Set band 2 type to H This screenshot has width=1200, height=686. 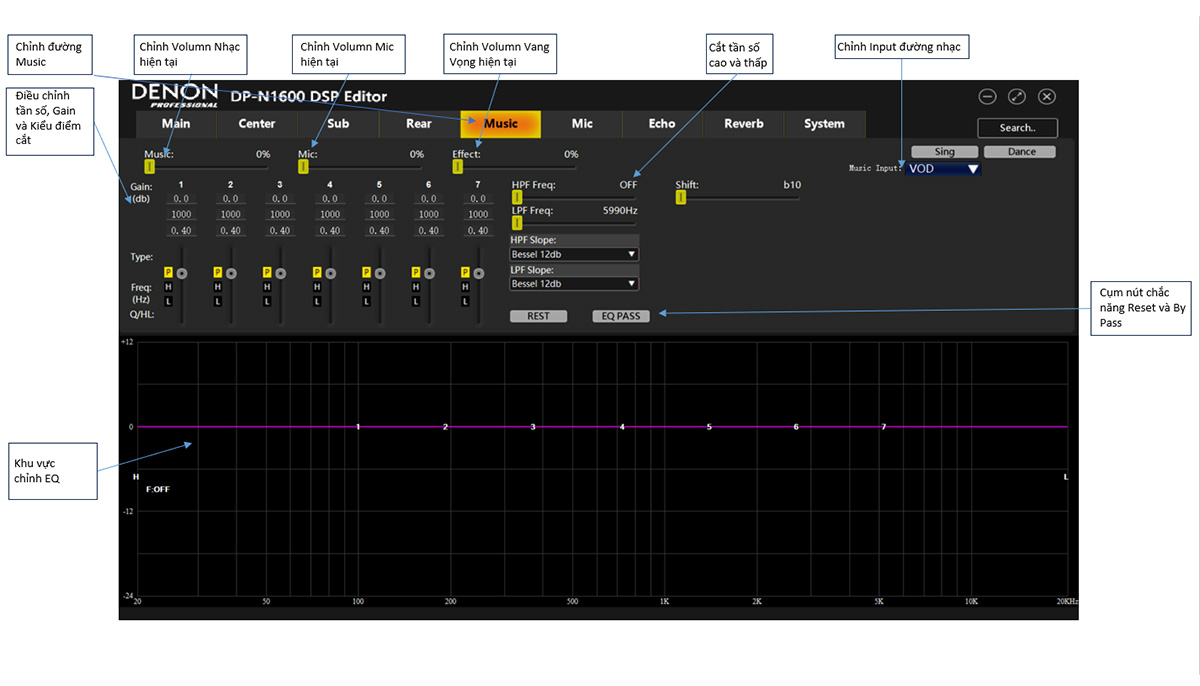(x=217, y=287)
